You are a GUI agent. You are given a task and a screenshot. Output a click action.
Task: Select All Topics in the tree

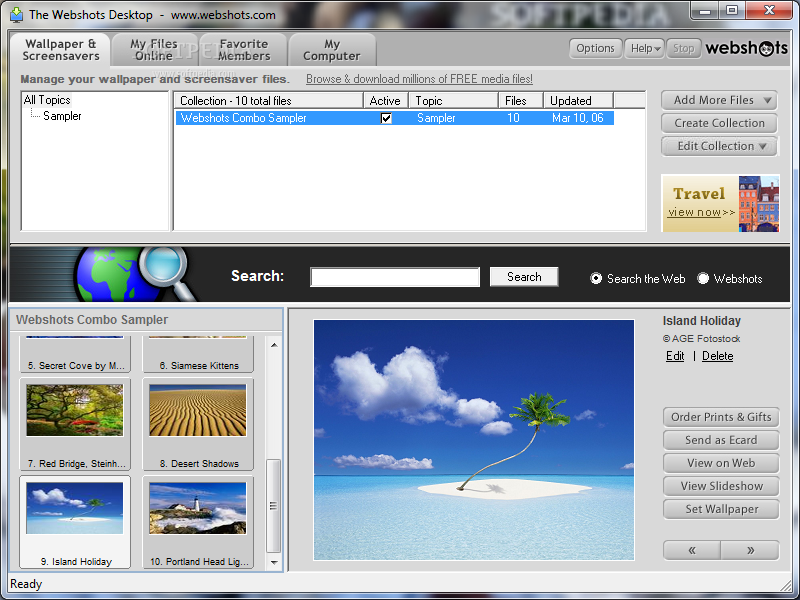[47, 100]
